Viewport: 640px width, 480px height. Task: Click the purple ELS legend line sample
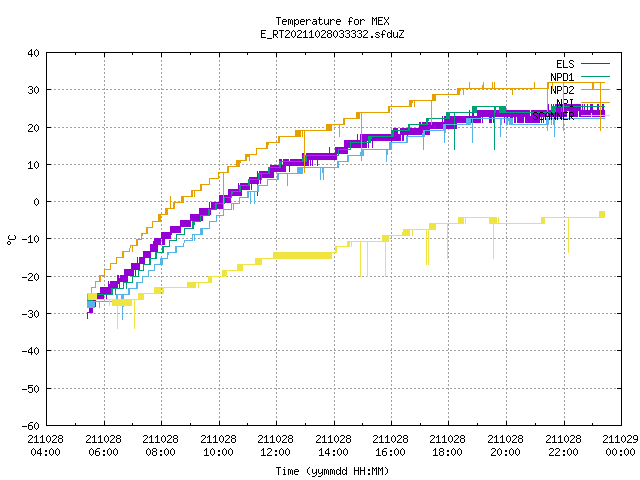pyautogui.click(x=595, y=64)
